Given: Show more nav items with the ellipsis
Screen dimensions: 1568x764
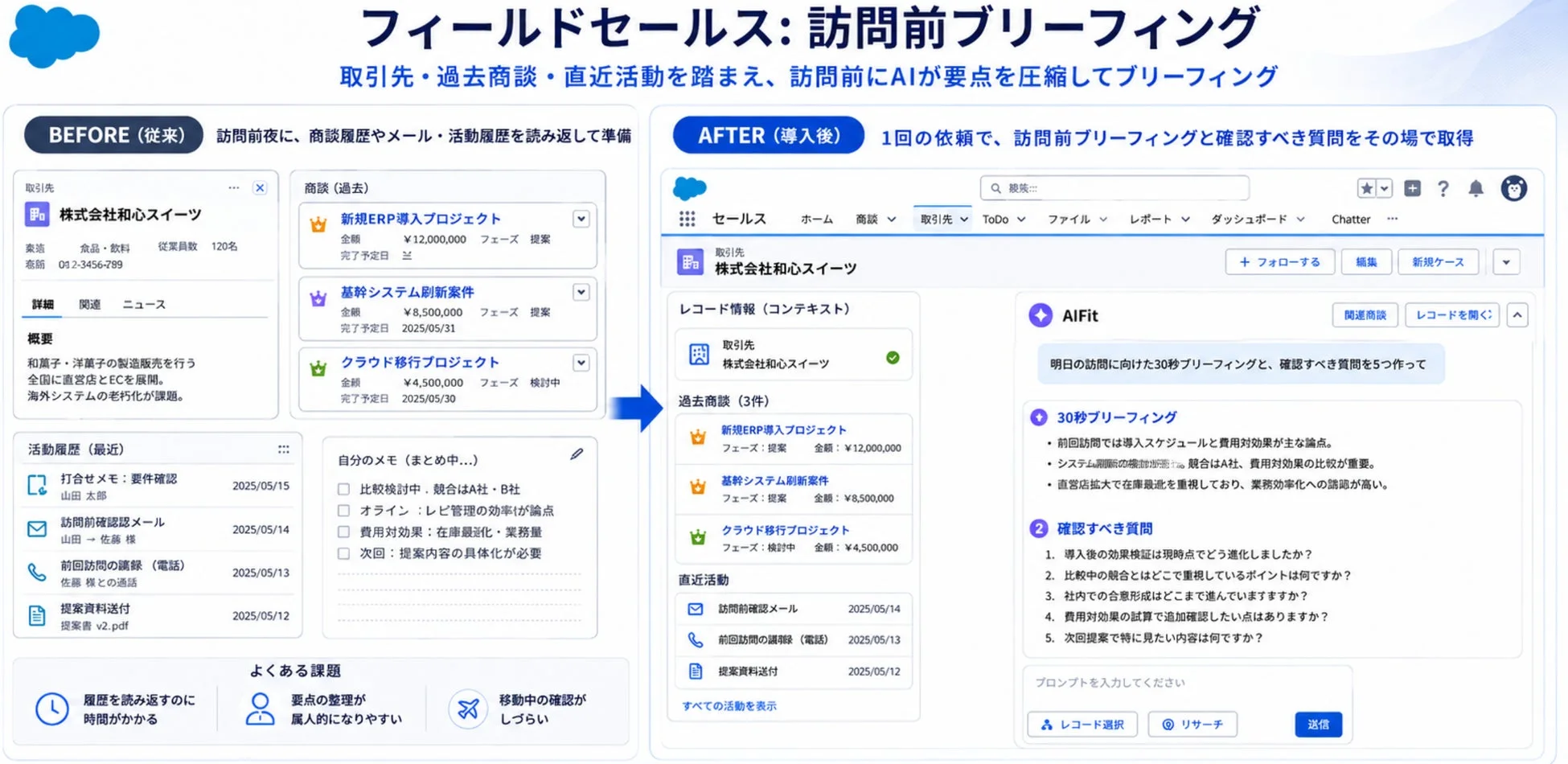Looking at the screenshot, I should pos(1393,219).
